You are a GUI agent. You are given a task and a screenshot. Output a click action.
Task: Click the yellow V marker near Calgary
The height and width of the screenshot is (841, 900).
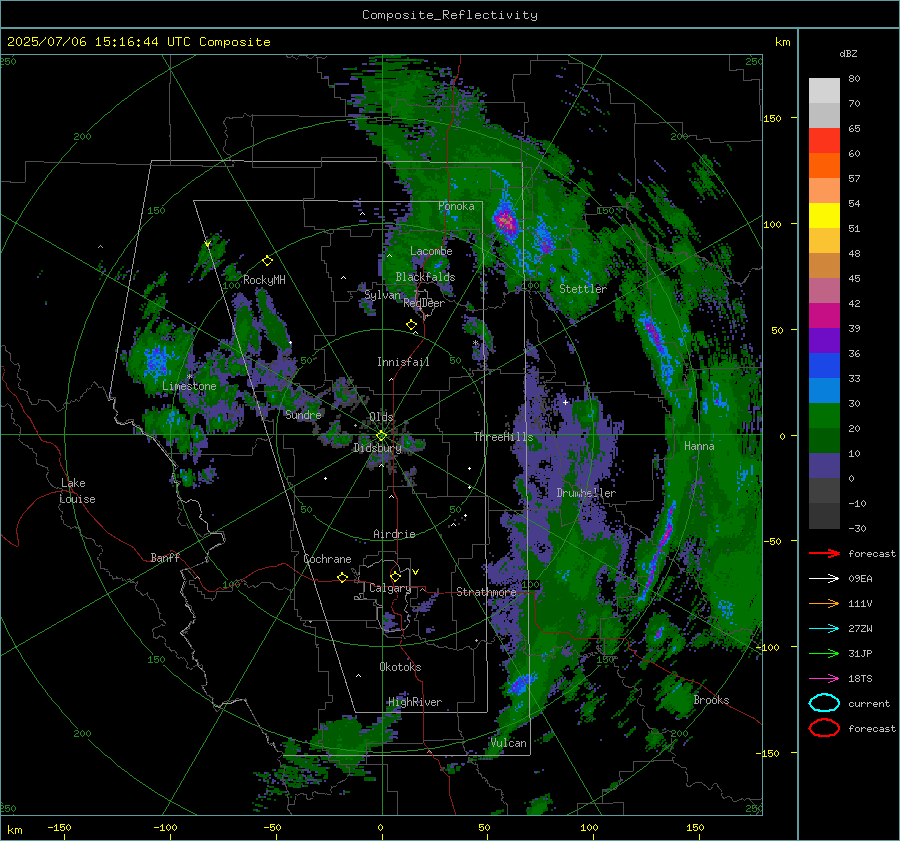point(416,572)
